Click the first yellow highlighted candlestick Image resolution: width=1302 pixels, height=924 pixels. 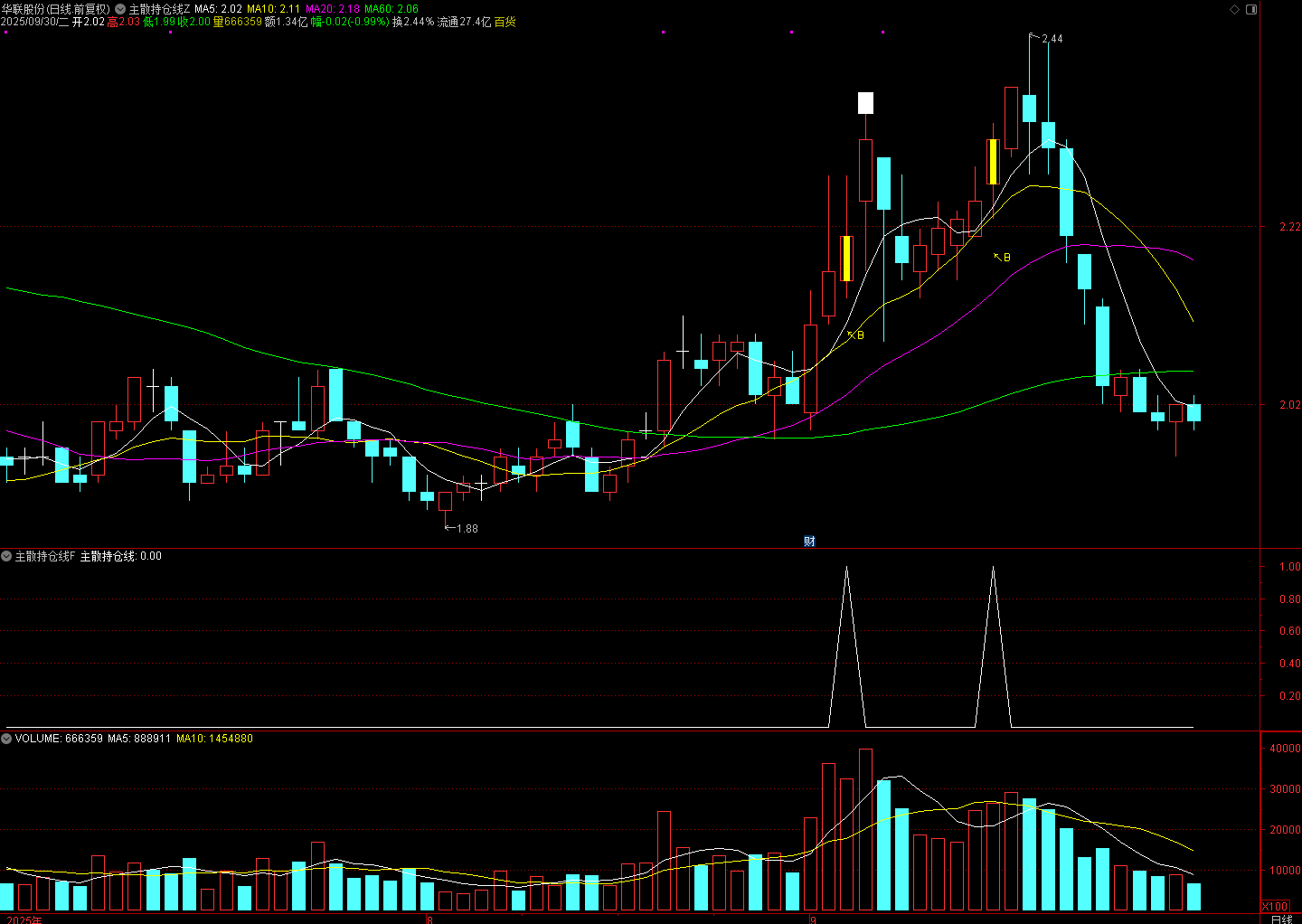point(846,259)
